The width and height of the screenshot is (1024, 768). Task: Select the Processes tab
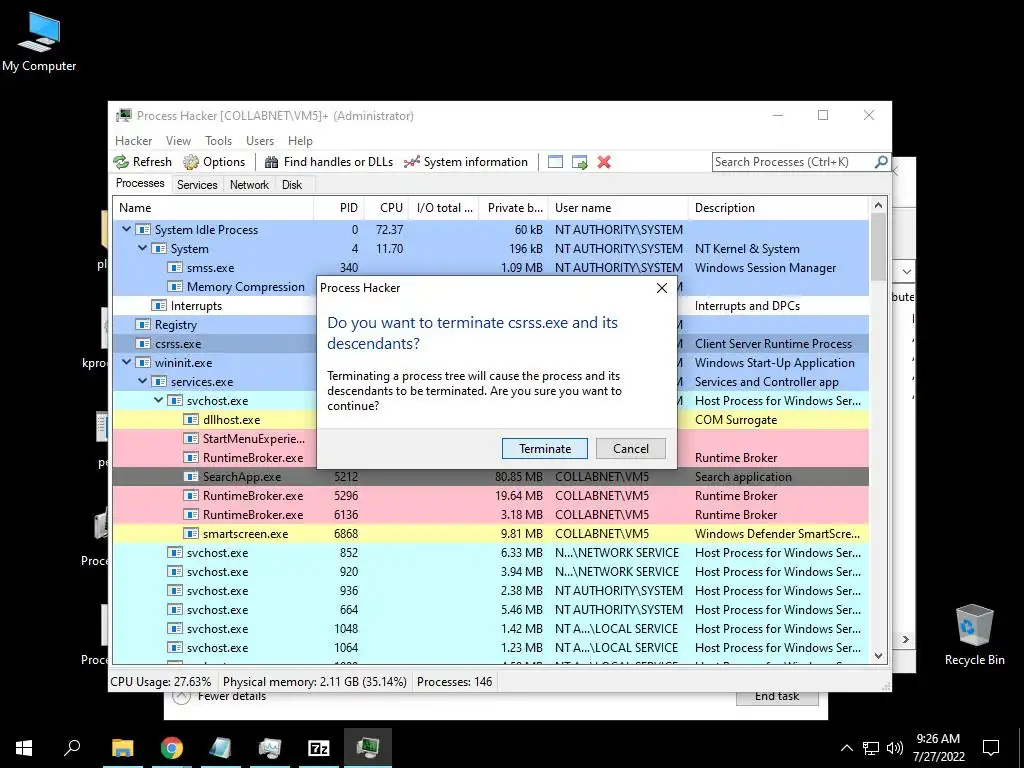(x=140, y=184)
